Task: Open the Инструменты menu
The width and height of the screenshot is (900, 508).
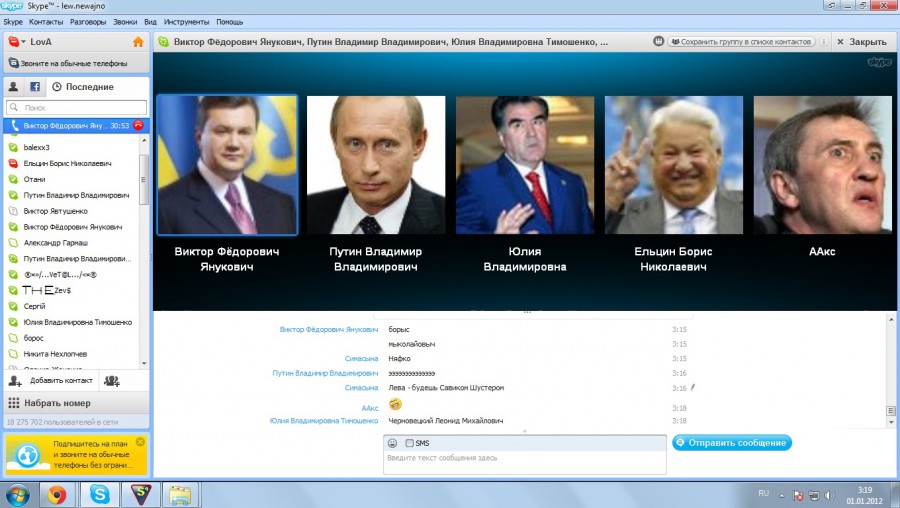Action: 187,21
